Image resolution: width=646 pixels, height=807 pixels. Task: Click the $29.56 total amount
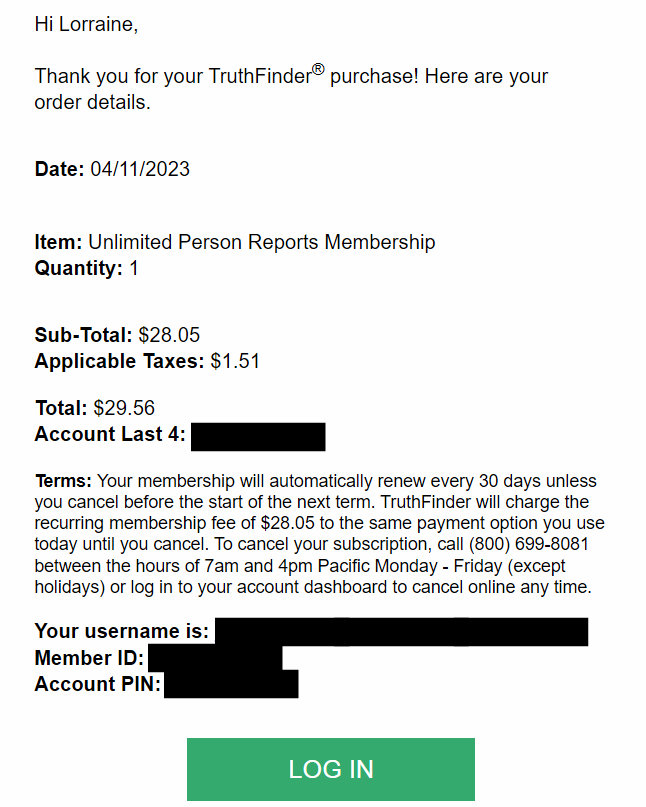(124, 408)
